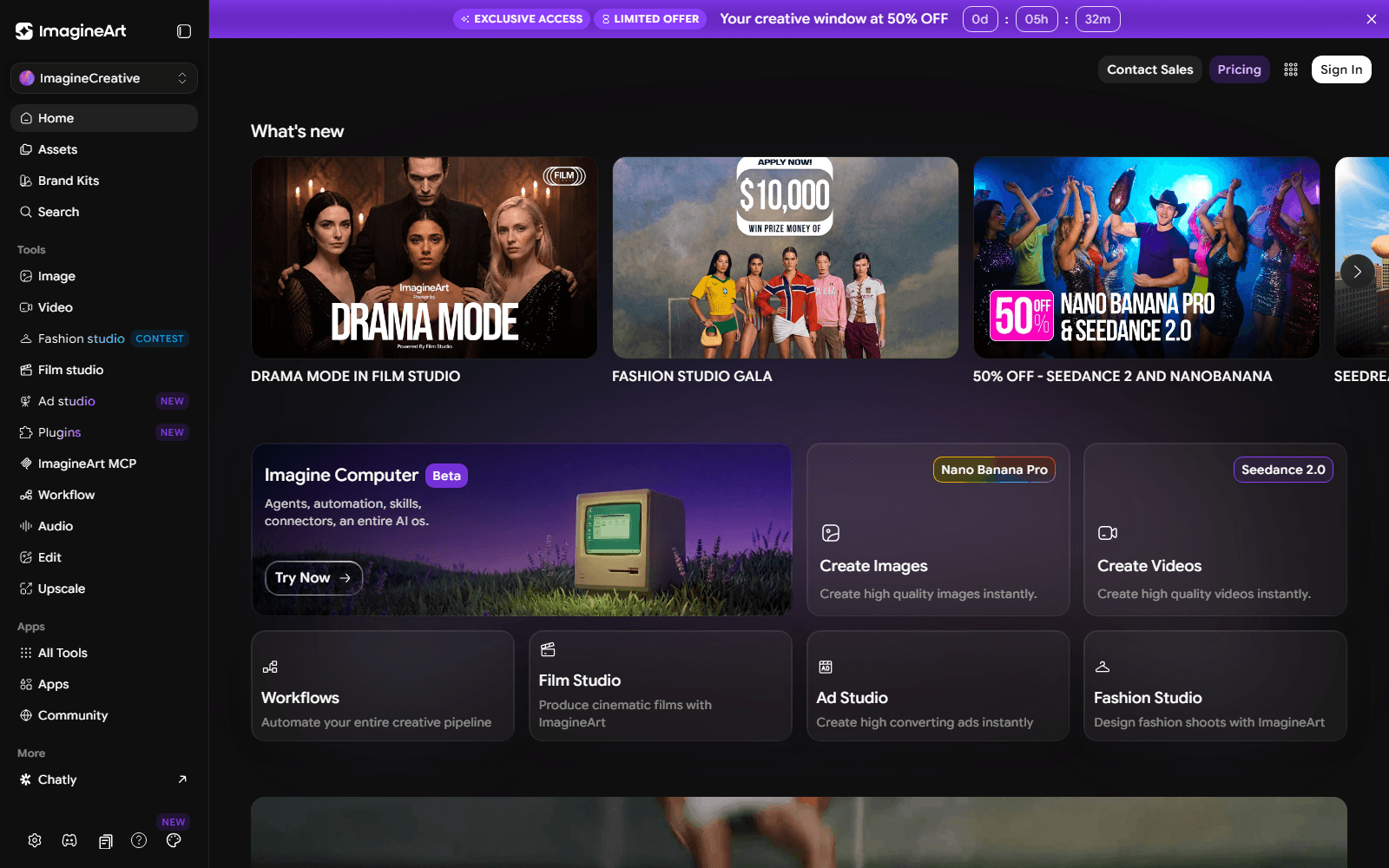Click the ImagineArt logo
The height and width of the screenshot is (868, 1389).
[x=71, y=31]
